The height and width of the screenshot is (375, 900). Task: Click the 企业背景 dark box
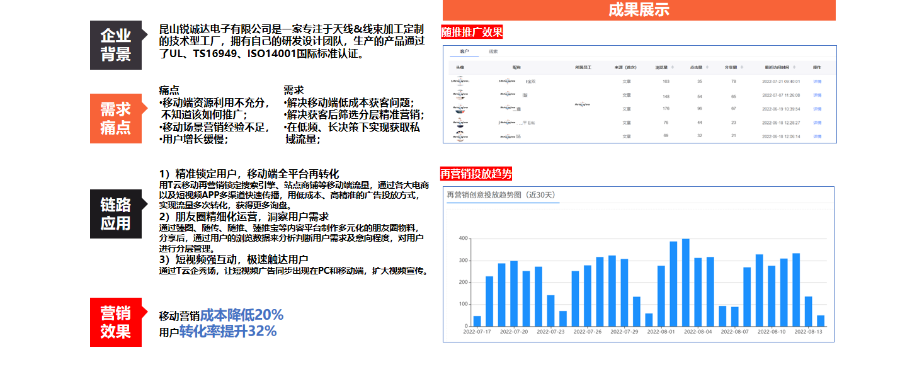pos(116,45)
